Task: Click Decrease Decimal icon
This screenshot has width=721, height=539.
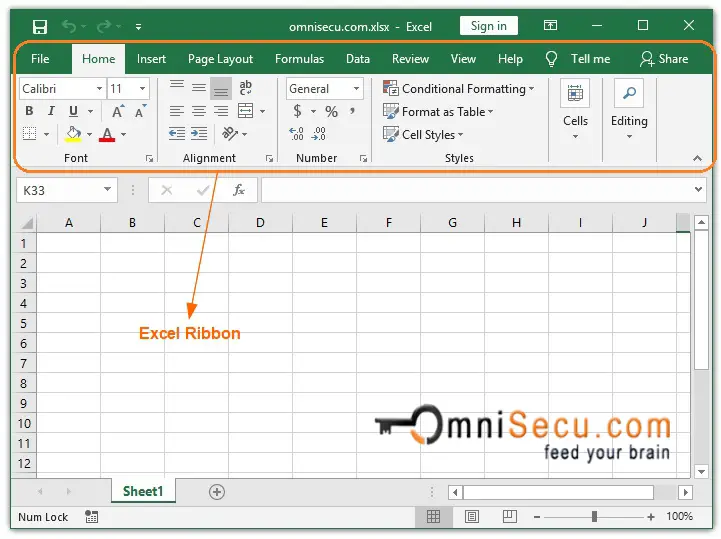Action: point(319,134)
